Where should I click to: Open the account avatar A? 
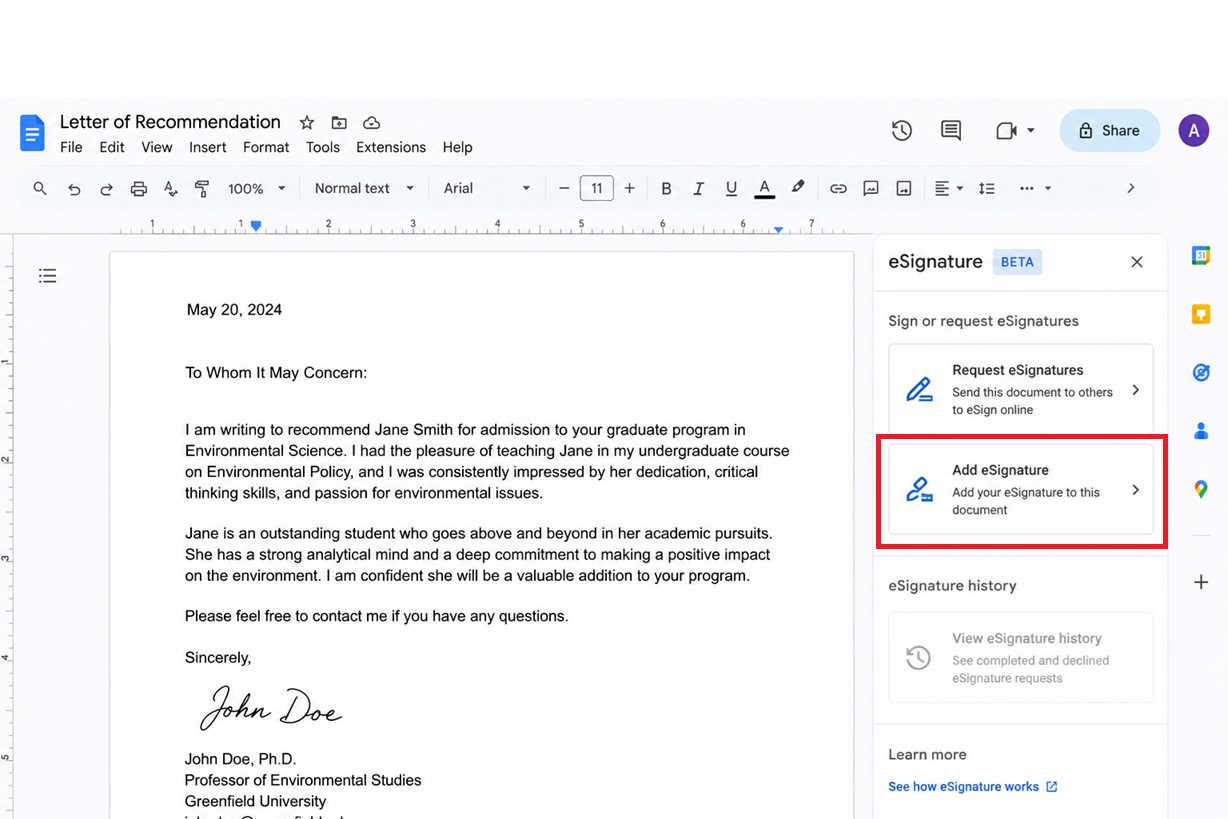click(1194, 131)
